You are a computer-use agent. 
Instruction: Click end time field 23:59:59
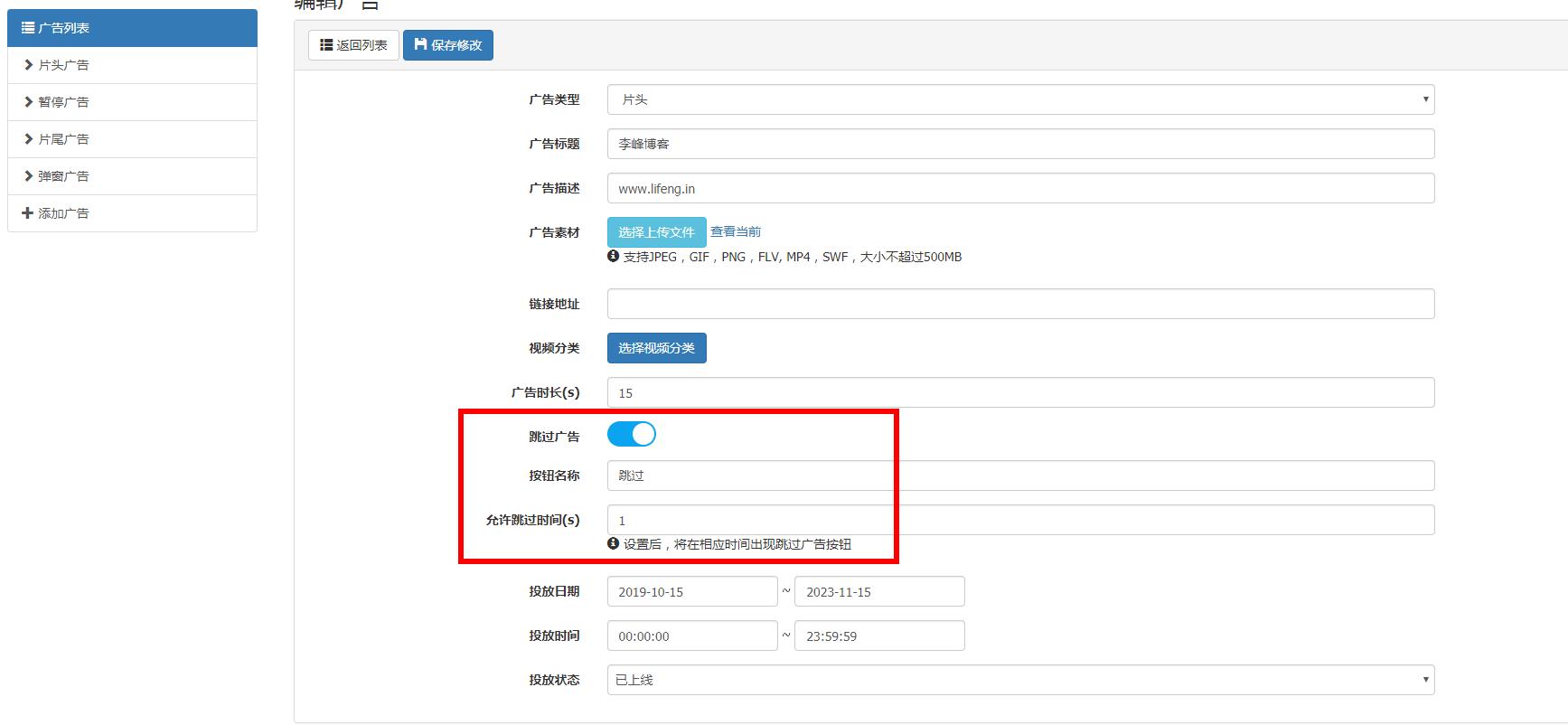pyautogui.click(x=879, y=636)
